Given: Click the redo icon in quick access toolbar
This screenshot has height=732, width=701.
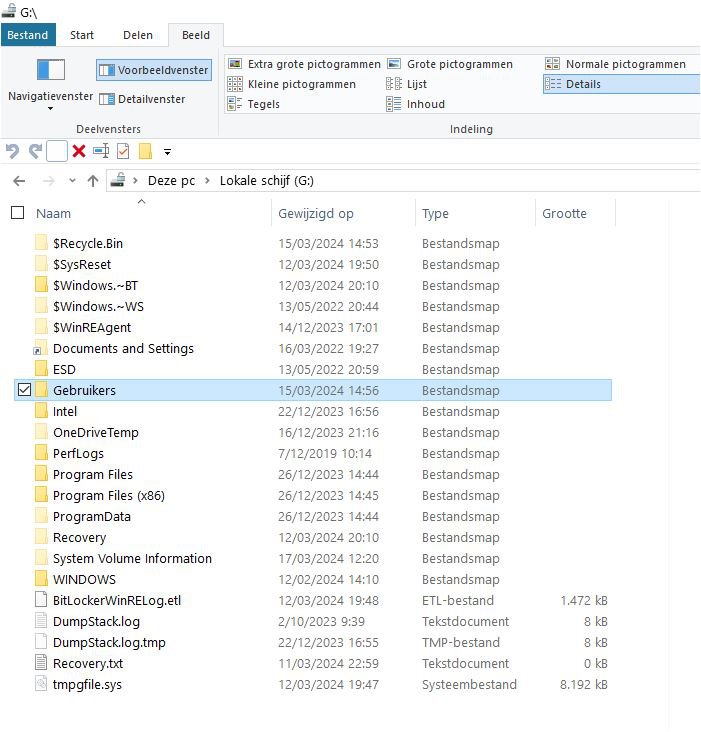Looking at the screenshot, I should (x=35, y=151).
